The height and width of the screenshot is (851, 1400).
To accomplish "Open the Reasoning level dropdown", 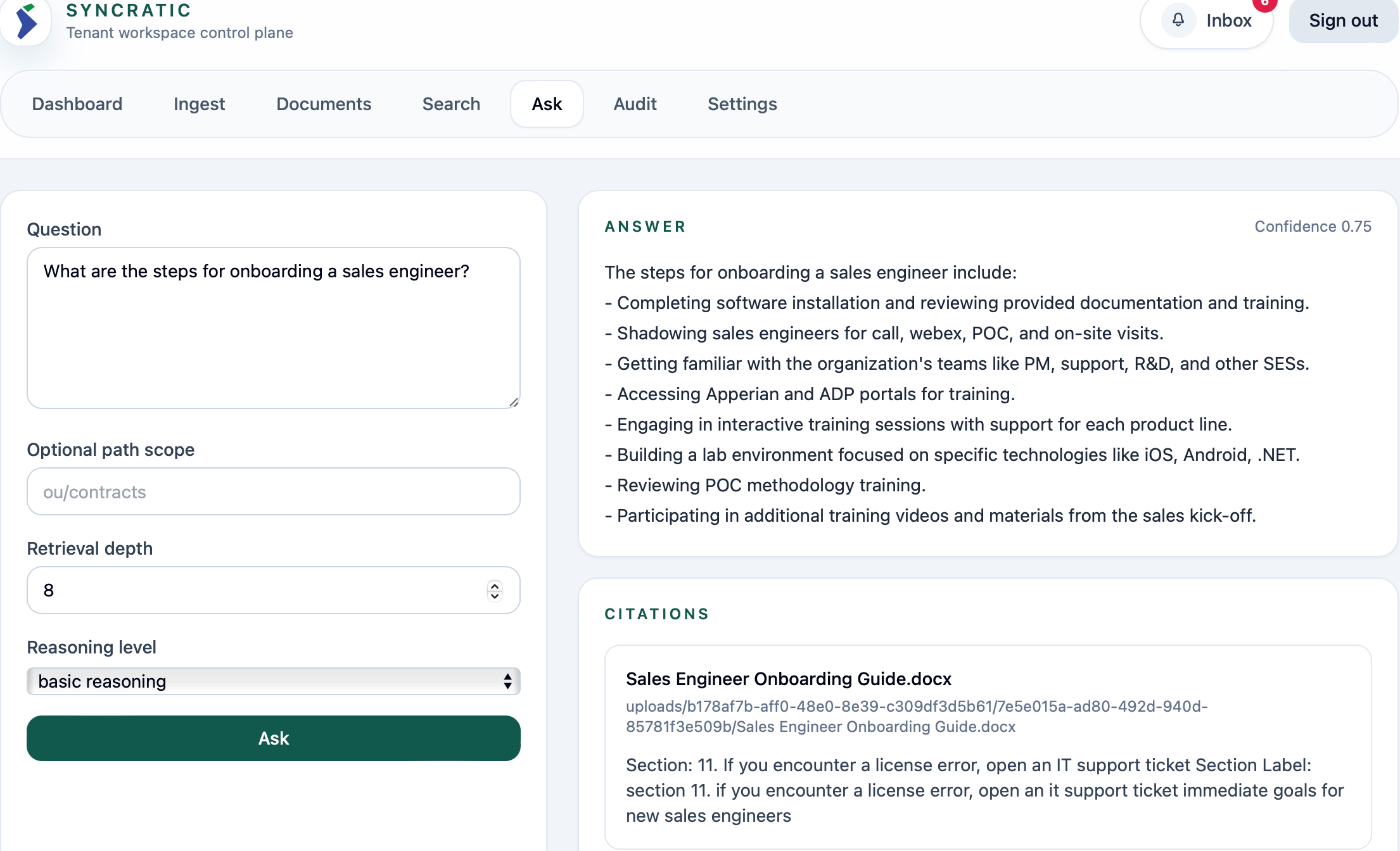I will 274,681.
